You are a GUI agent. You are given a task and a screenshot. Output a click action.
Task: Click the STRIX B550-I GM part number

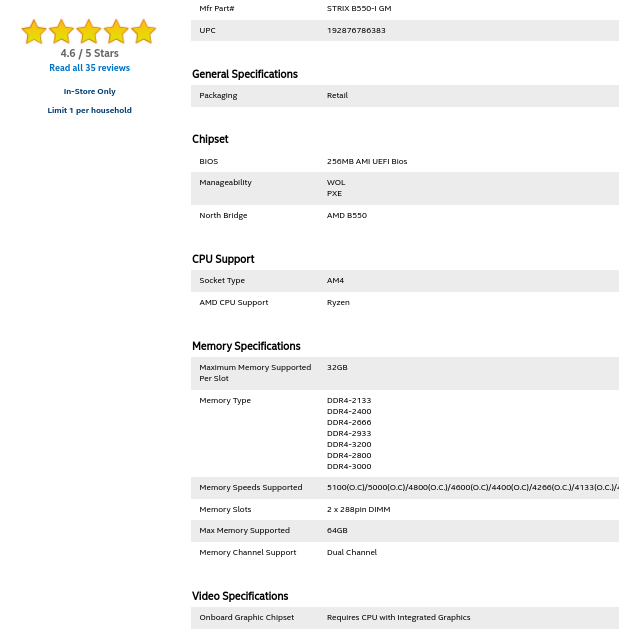click(359, 8)
